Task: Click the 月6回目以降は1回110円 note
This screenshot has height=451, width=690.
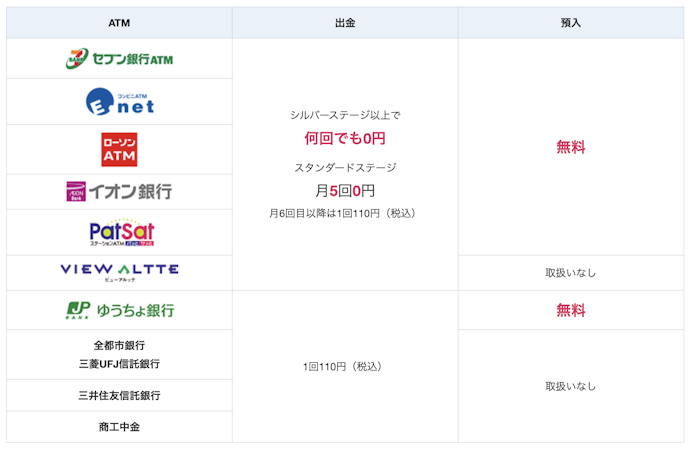Action: coord(342,213)
